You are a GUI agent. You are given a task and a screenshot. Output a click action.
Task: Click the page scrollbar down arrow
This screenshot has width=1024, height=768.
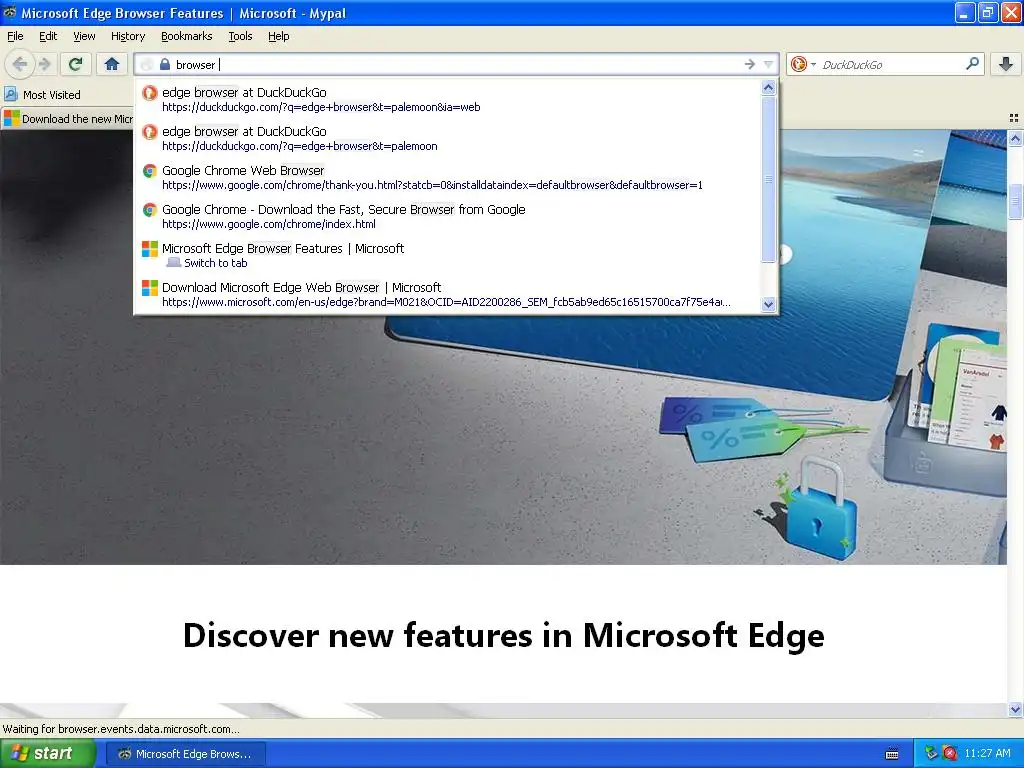1015,709
